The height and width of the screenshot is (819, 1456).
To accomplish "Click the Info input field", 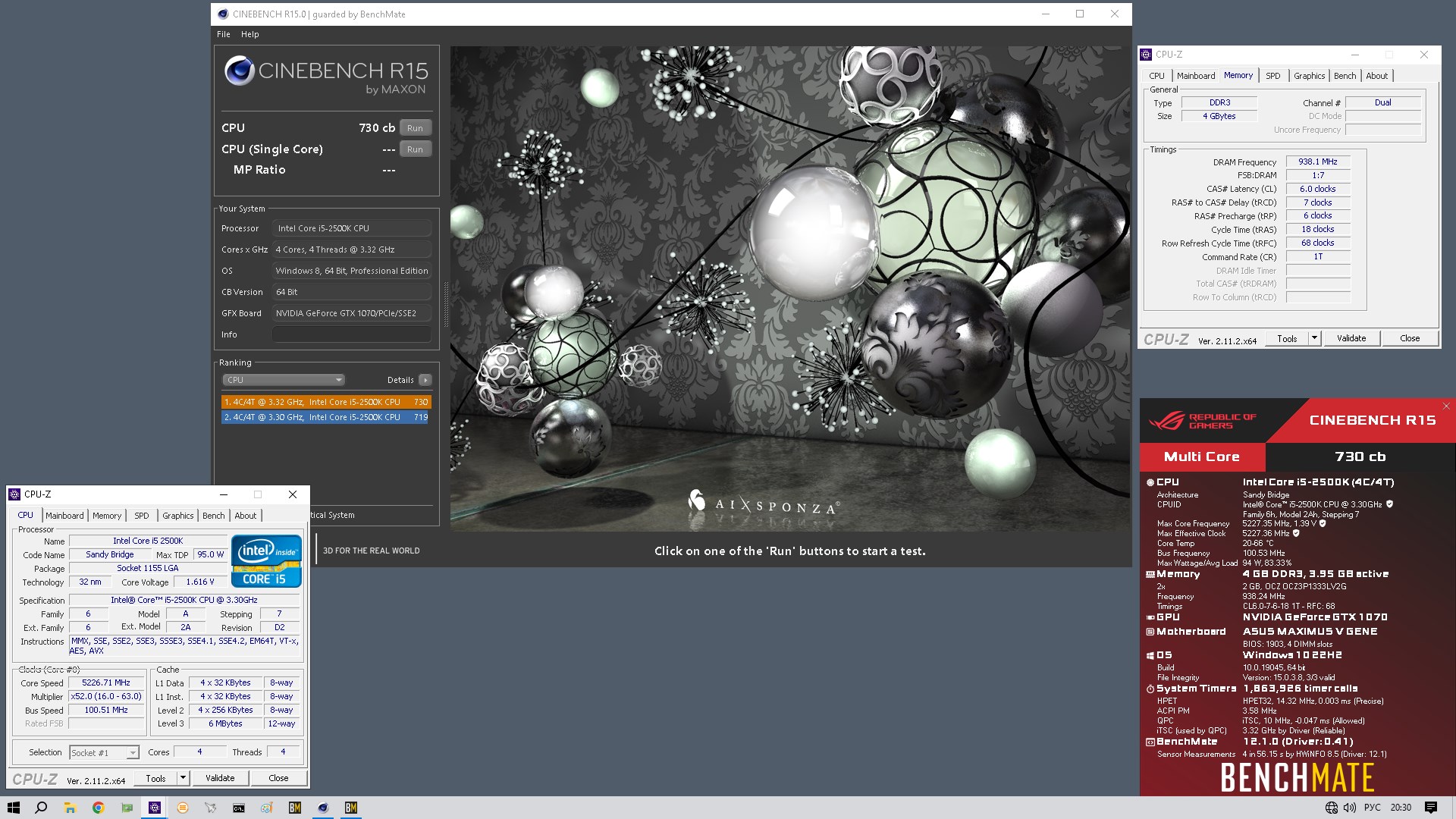I will click(352, 334).
